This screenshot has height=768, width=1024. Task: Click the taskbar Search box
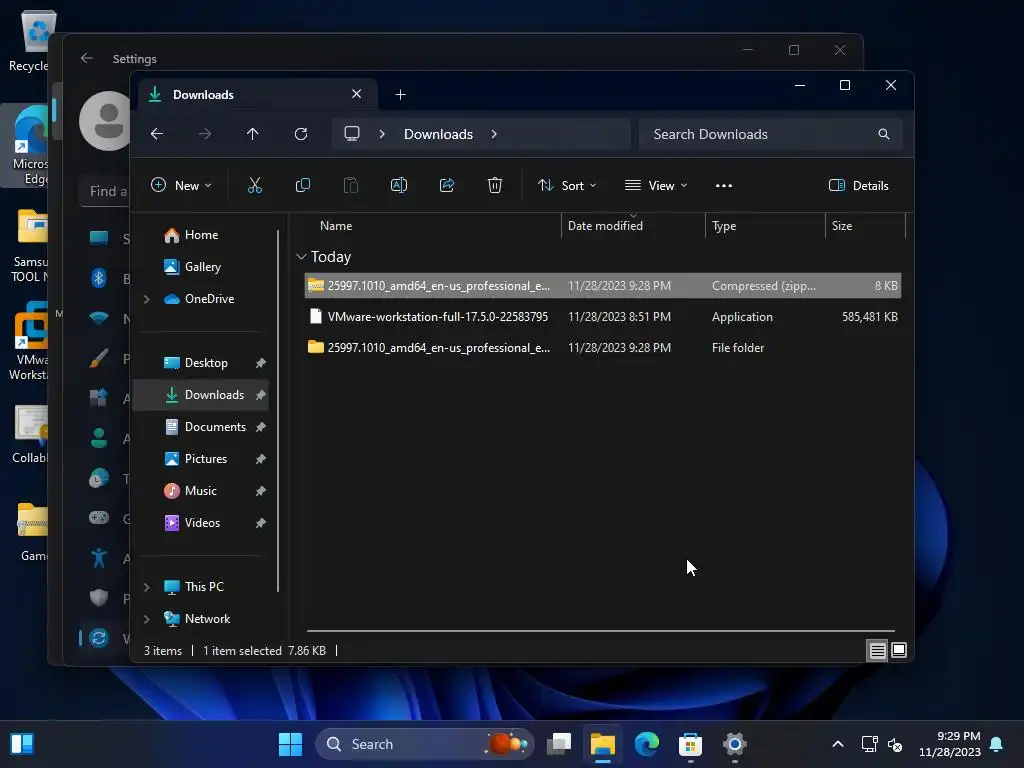(x=424, y=744)
